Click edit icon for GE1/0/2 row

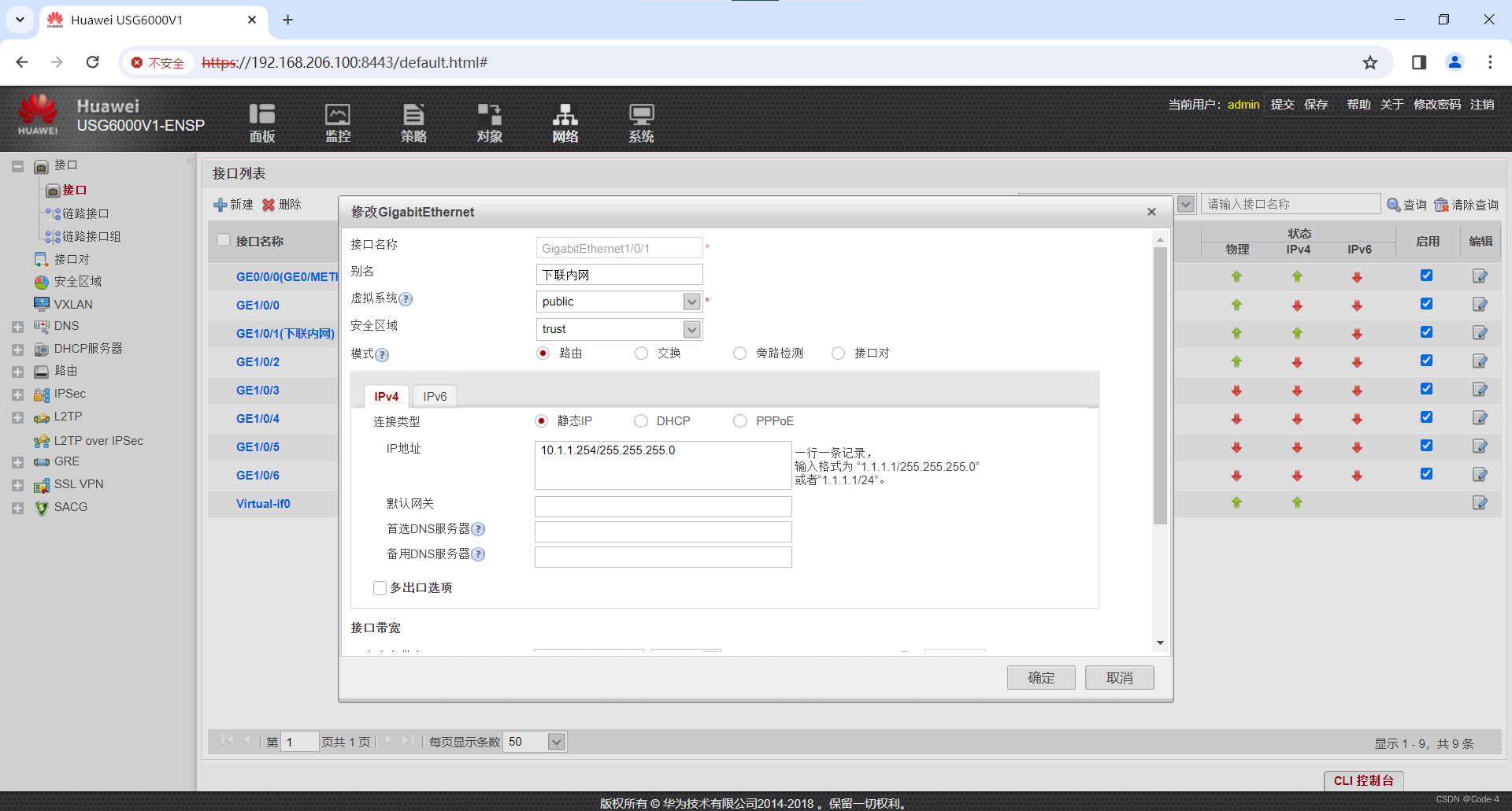(1480, 361)
